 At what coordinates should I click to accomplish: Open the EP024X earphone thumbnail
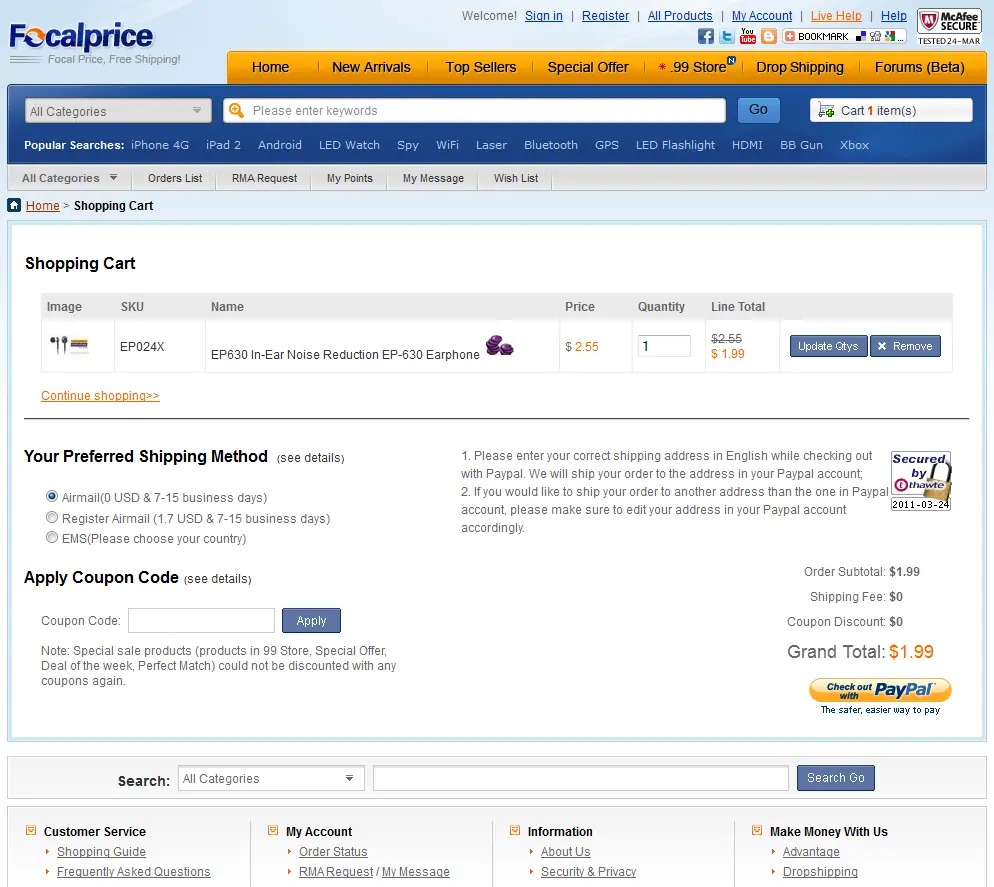tap(68, 346)
